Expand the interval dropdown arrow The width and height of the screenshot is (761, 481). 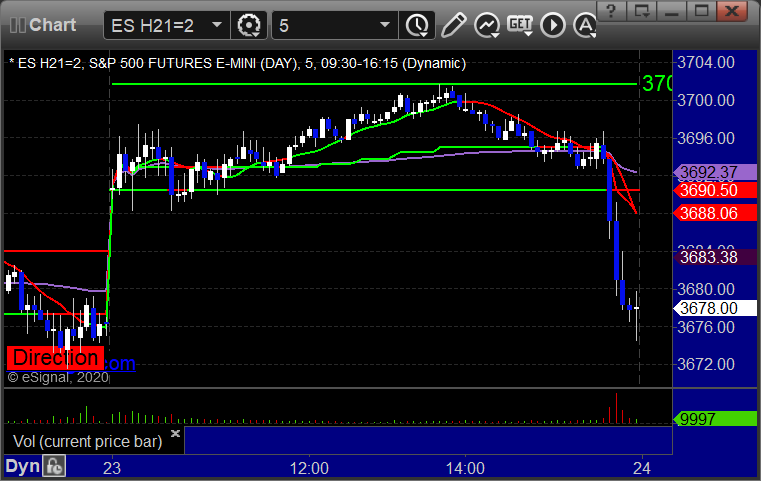(385, 25)
